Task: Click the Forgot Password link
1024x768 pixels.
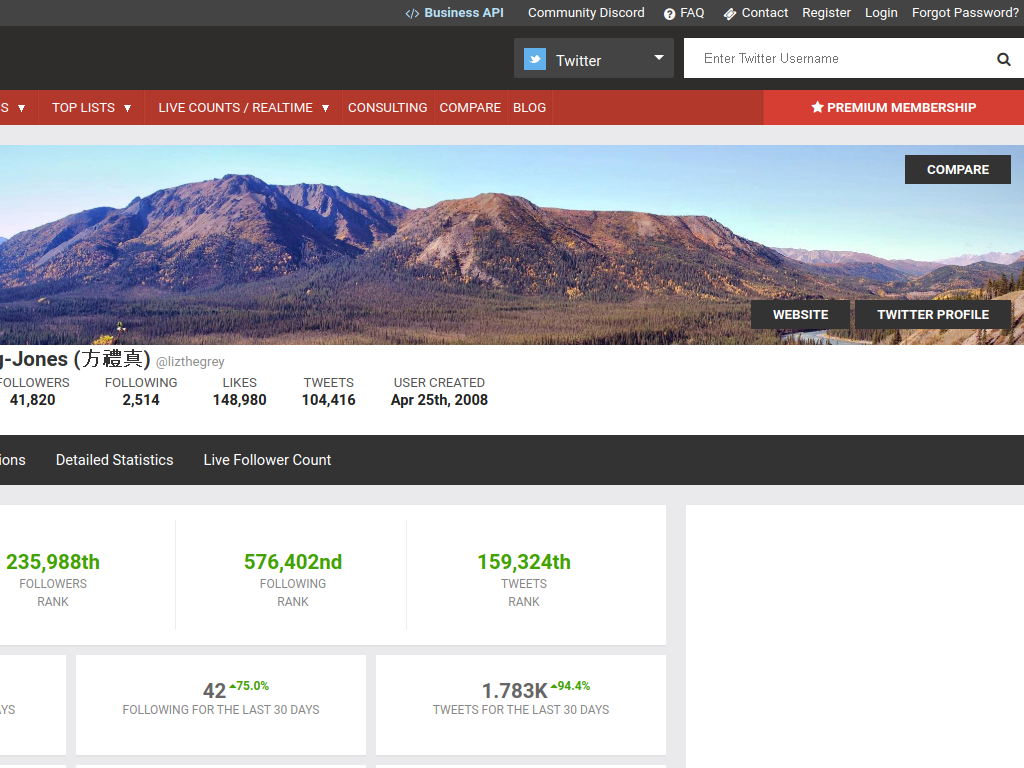Action: coord(965,12)
